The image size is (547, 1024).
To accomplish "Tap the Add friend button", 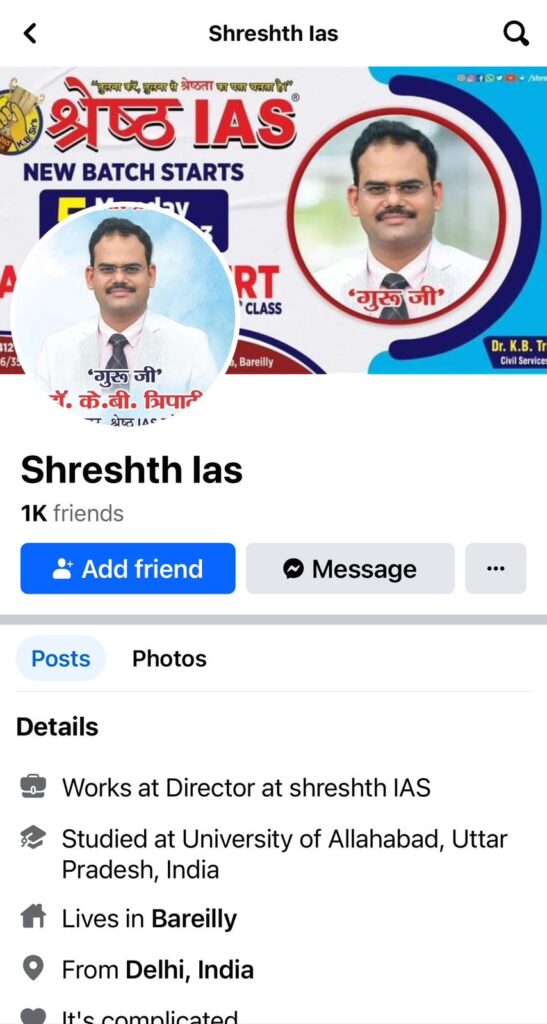I will pos(128,568).
